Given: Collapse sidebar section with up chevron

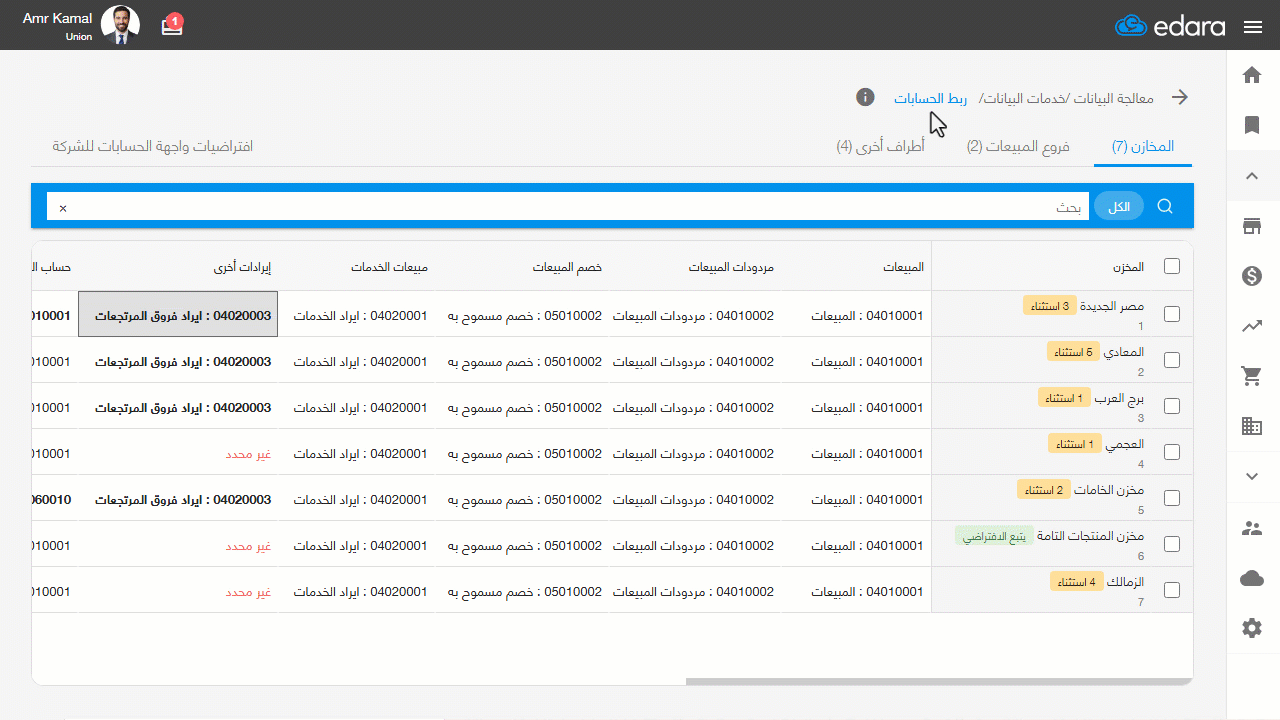Looking at the screenshot, I should click(1251, 176).
